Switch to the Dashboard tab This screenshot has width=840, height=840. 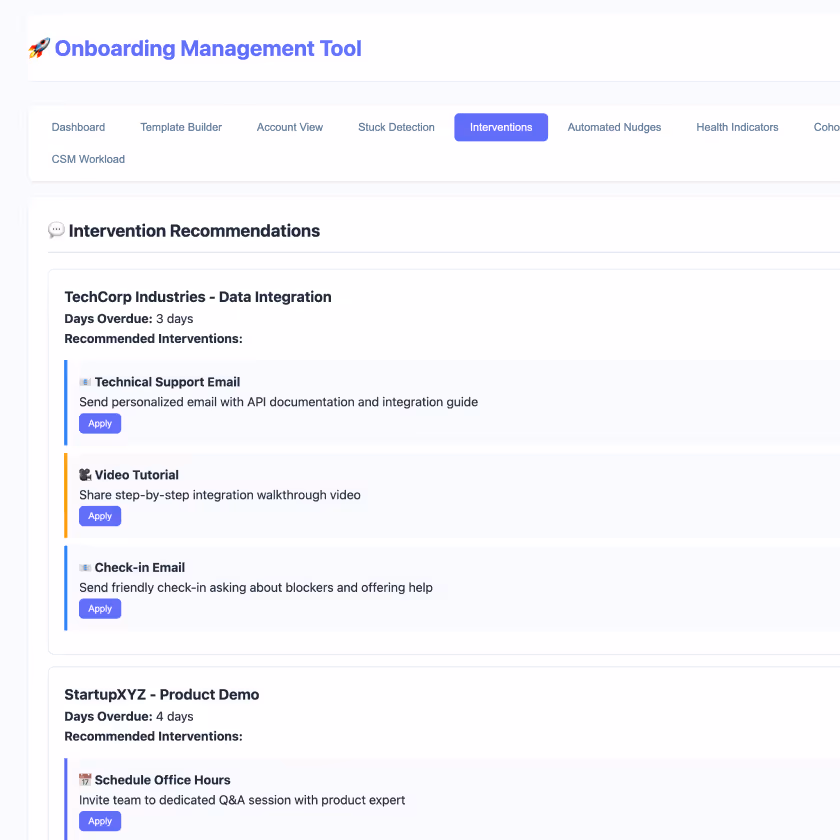pyautogui.click(x=78, y=127)
